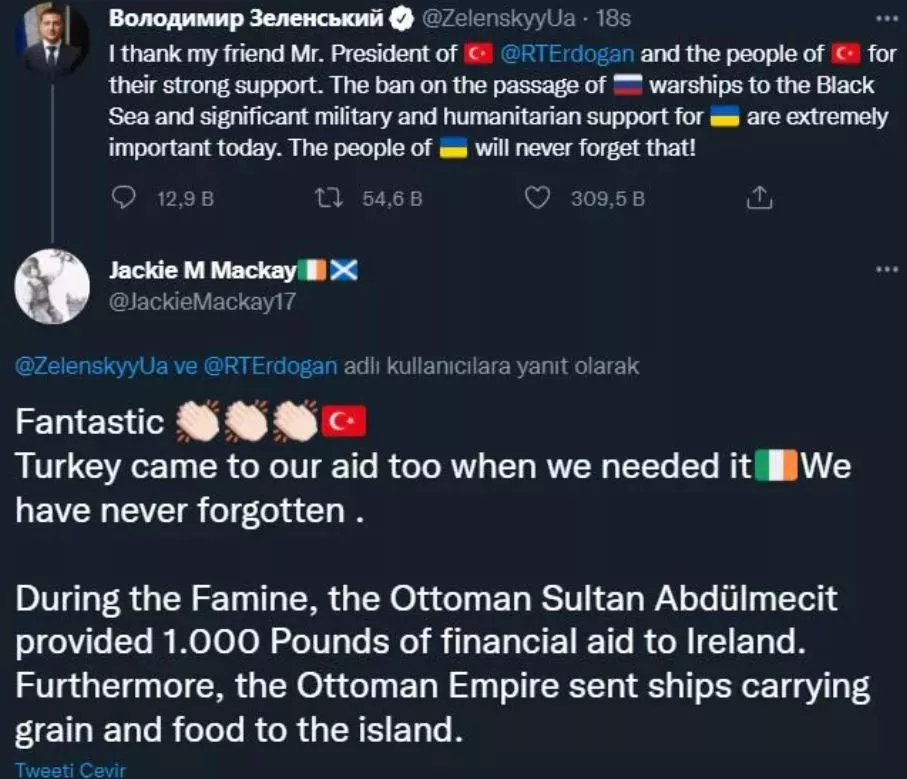This screenshot has width=907, height=779.
Task: Click @RTErdogan in the reply-to line
Action: [270, 366]
